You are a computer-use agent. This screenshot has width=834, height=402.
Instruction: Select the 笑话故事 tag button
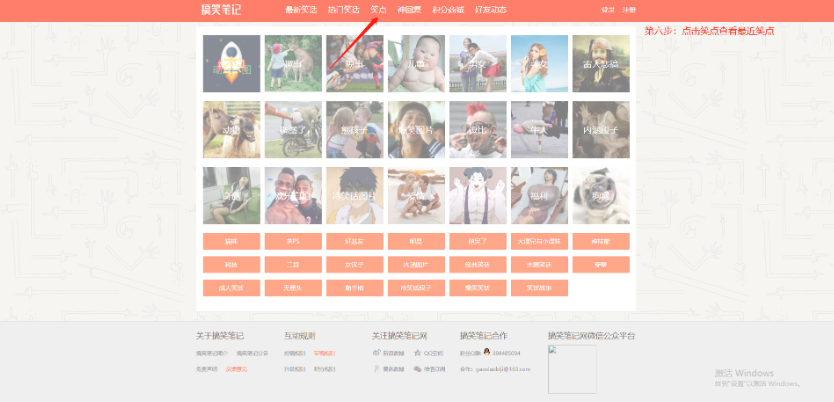point(539,288)
